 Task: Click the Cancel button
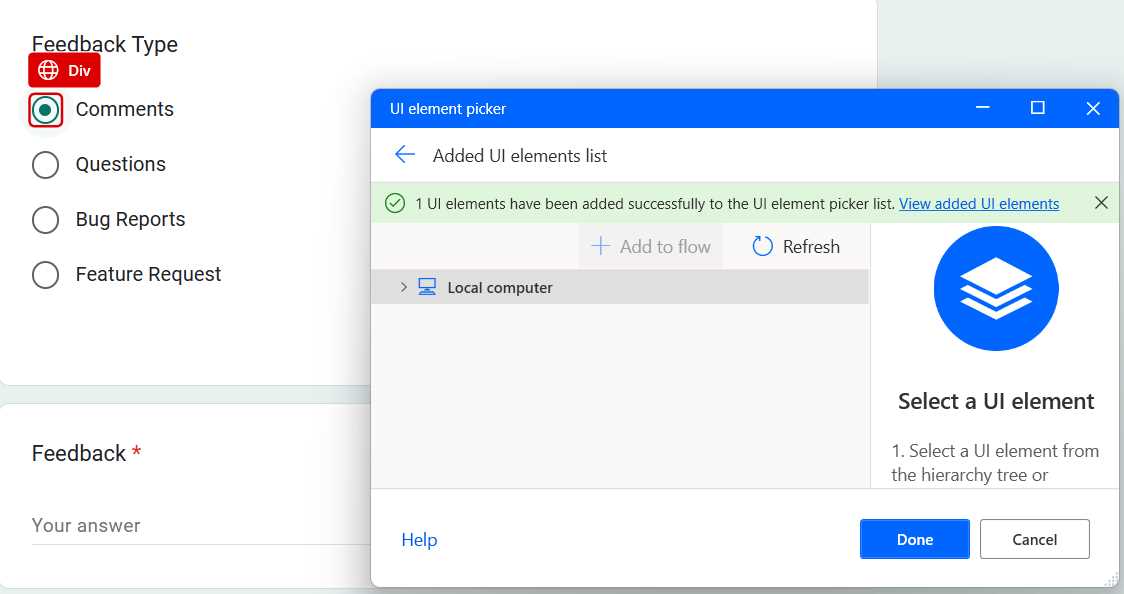coord(1034,539)
